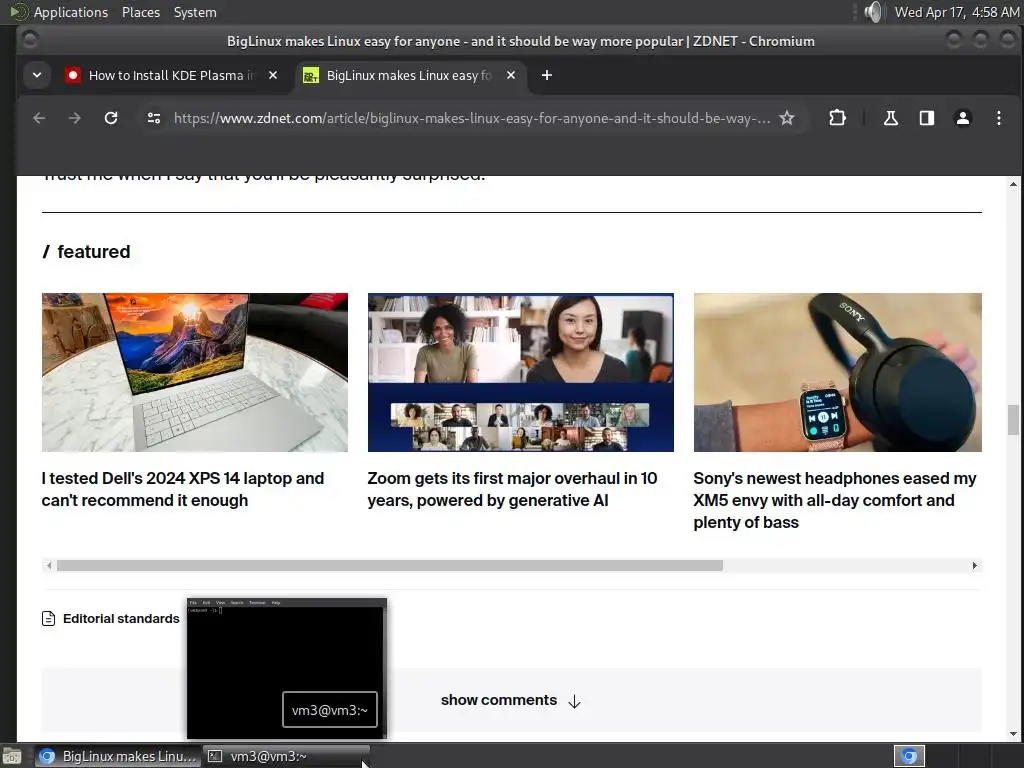
Task: Click the show desktop icon in taskbar
Action: [12, 756]
